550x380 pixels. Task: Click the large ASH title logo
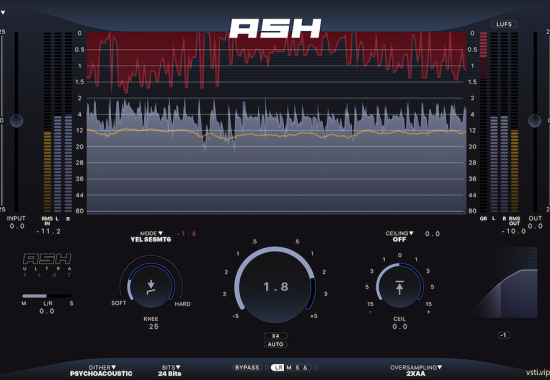tap(275, 28)
